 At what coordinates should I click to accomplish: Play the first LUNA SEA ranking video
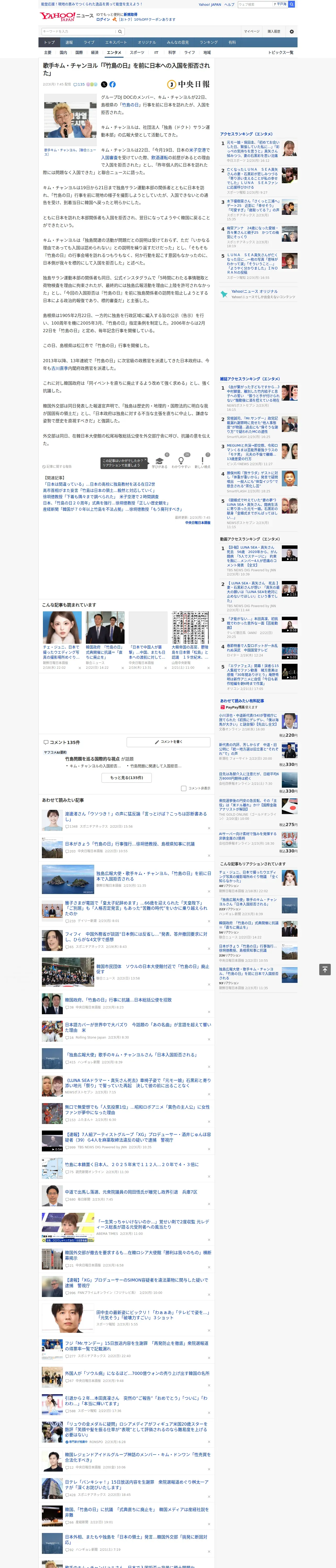[290, 553]
